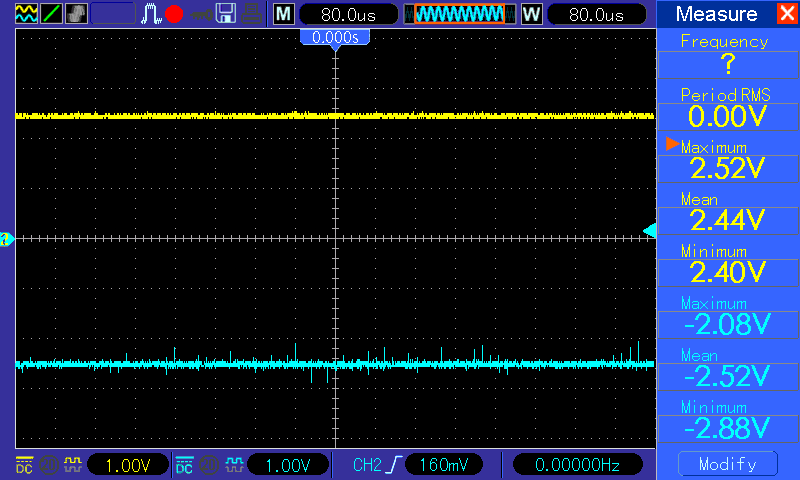Click the CH1 1.00V volts/div value

coord(128,465)
